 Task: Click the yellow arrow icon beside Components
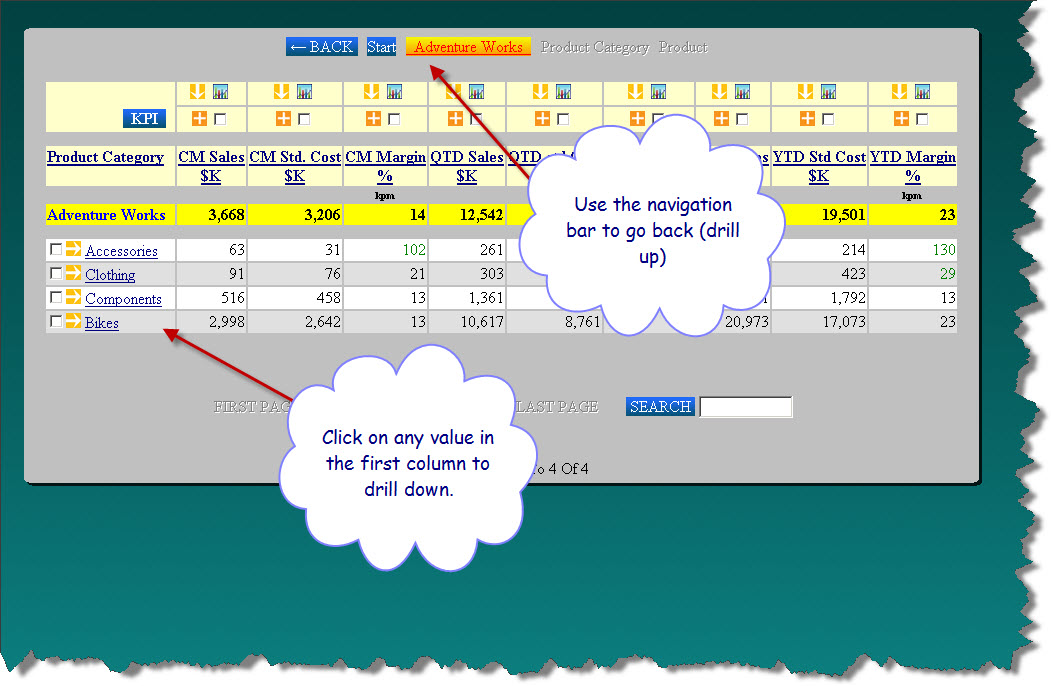tap(73, 297)
